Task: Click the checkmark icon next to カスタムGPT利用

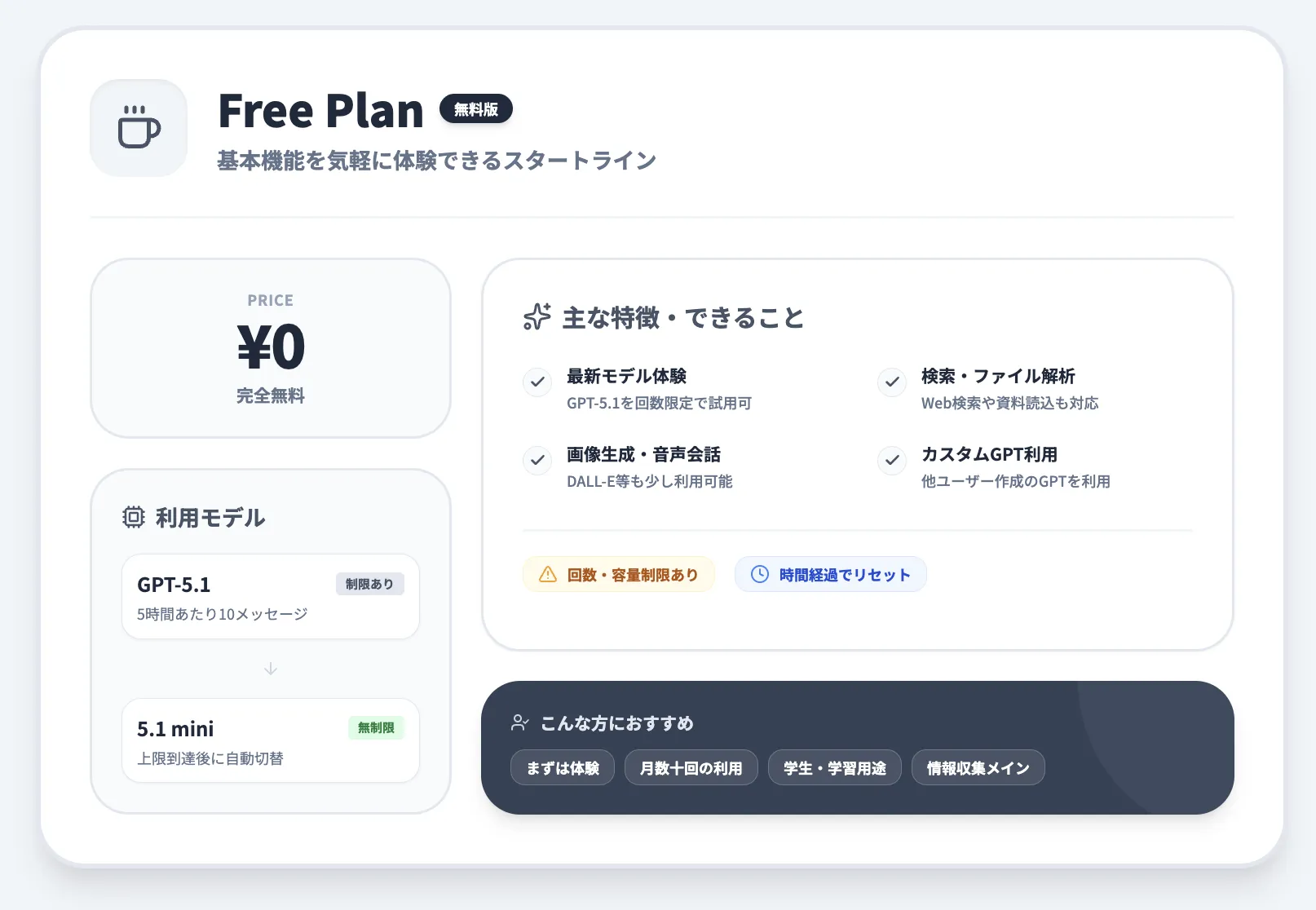Action: pos(891,461)
